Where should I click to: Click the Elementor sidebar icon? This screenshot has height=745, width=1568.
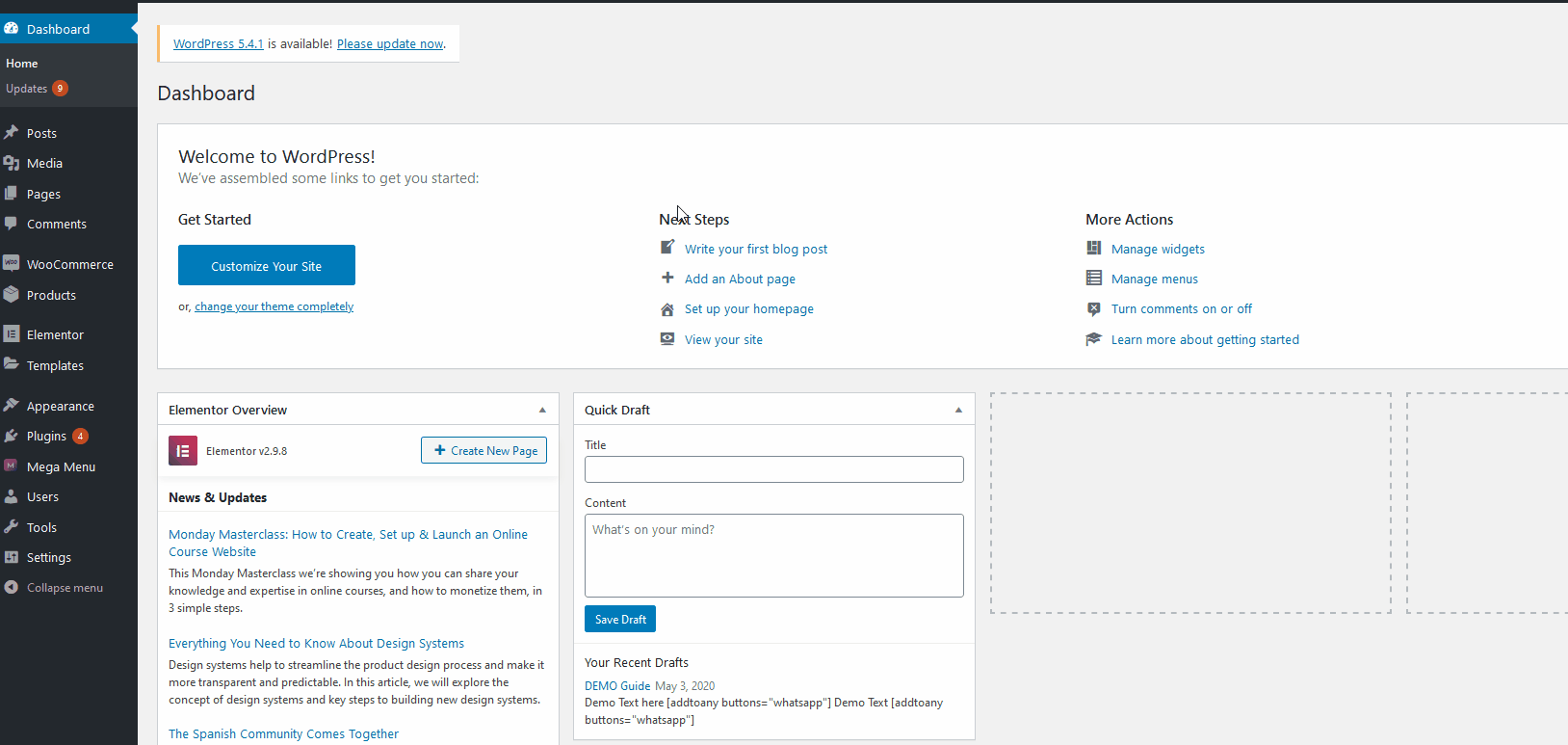[x=12, y=334]
